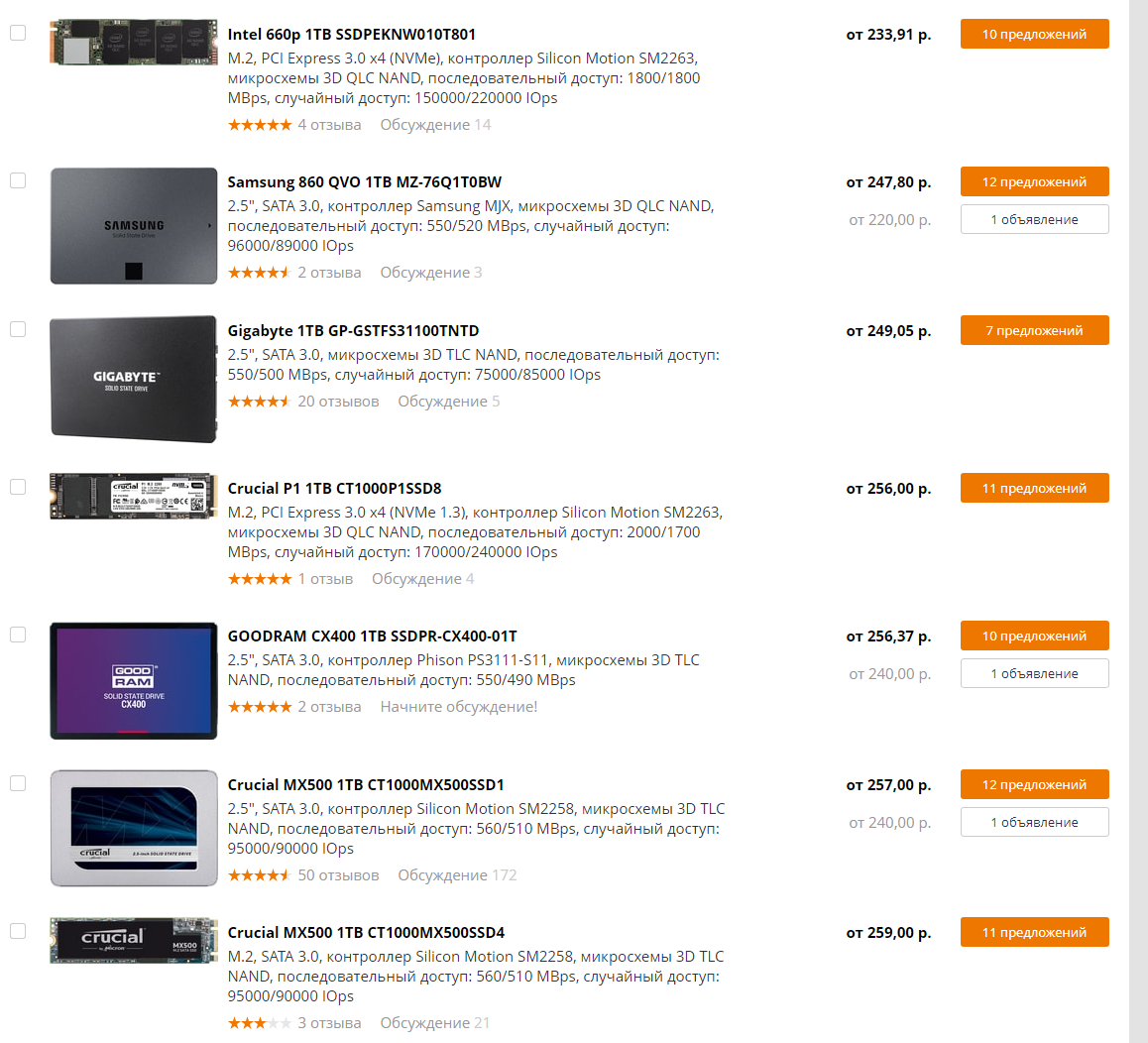The height and width of the screenshot is (1043, 1148).
Task: Open the Crucial MX500 1TB CT1000MX500SSD1 title link
Action: tap(366, 784)
